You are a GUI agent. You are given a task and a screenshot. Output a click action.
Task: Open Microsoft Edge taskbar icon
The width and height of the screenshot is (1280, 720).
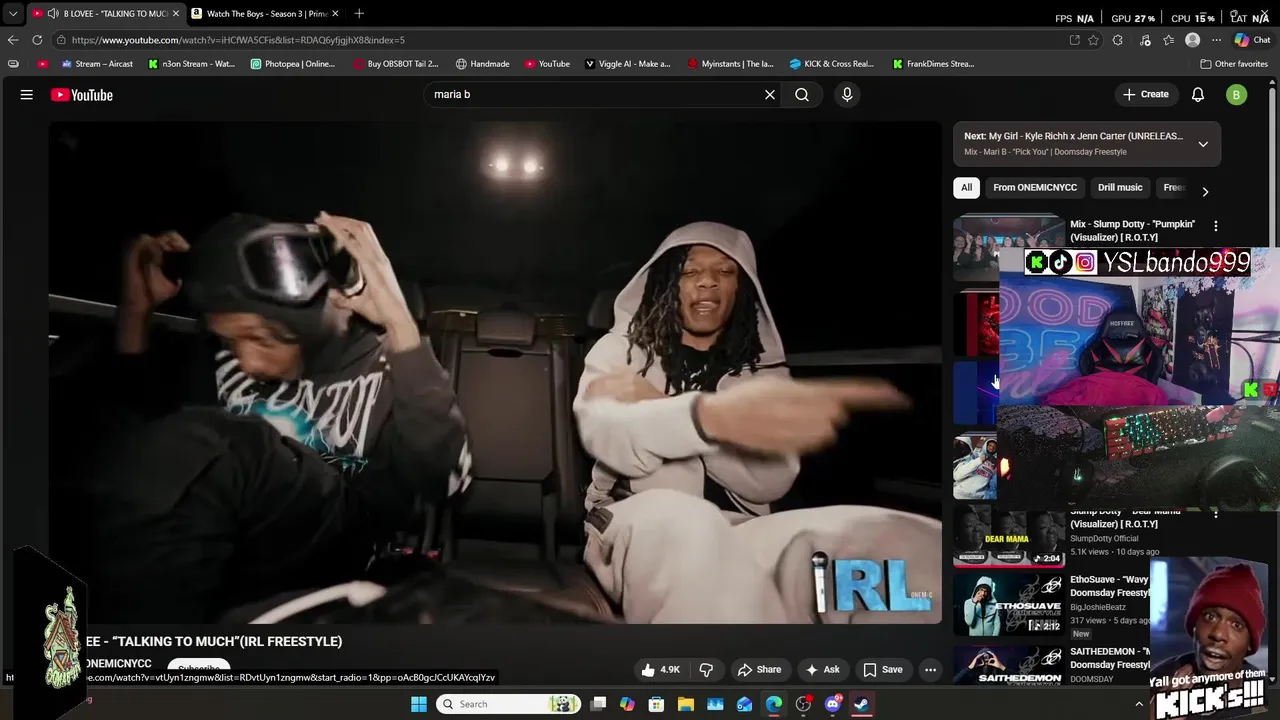[774, 704]
